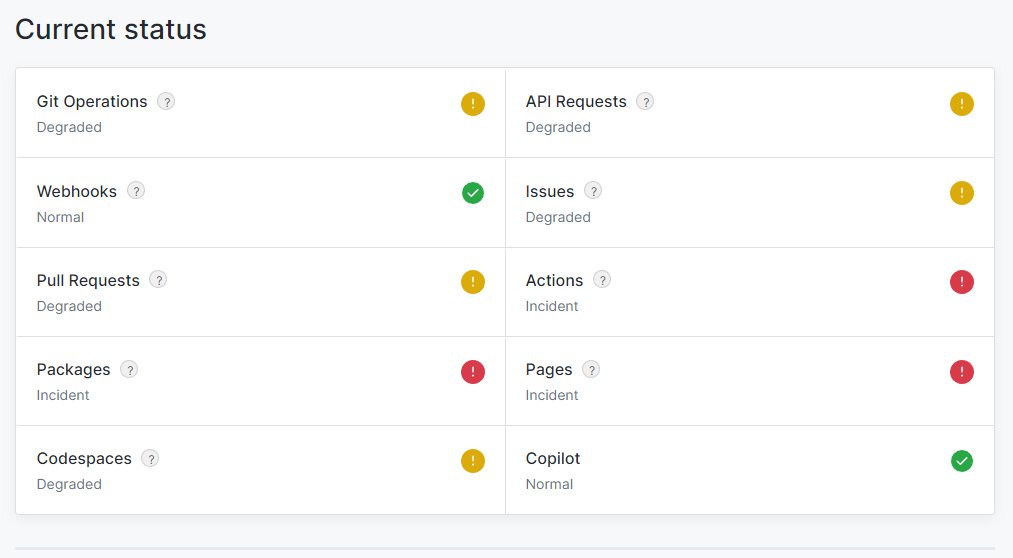The image size is (1013, 558).
Task: Select the Pages component name
Action: tap(549, 370)
